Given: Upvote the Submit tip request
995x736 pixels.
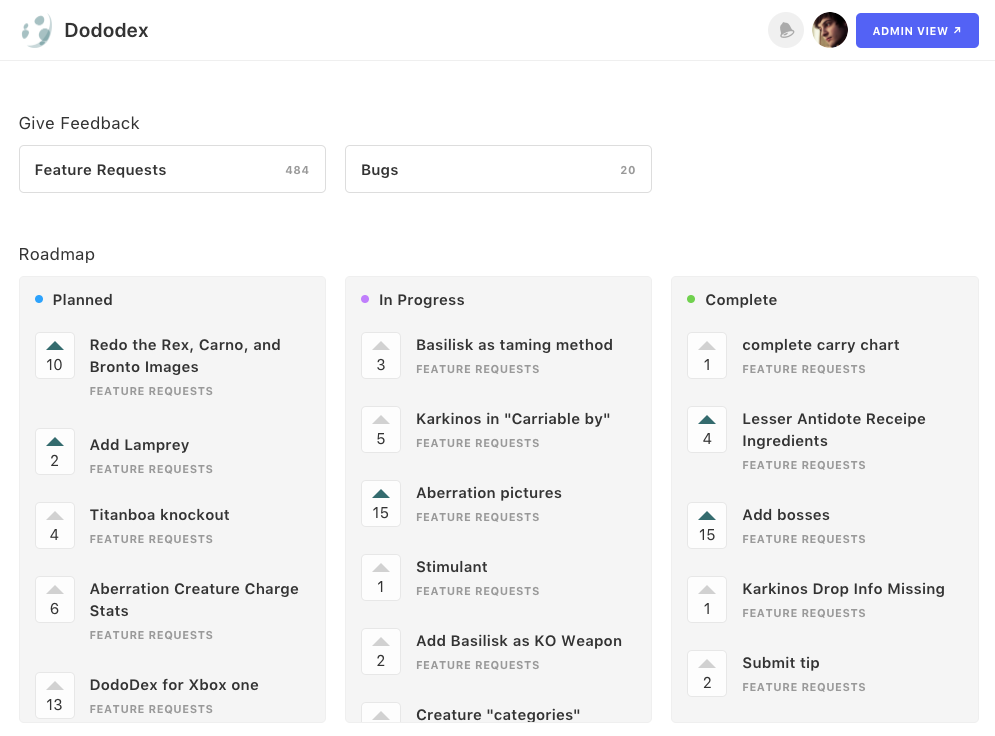Looking at the screenshot, I should point(707,674).
